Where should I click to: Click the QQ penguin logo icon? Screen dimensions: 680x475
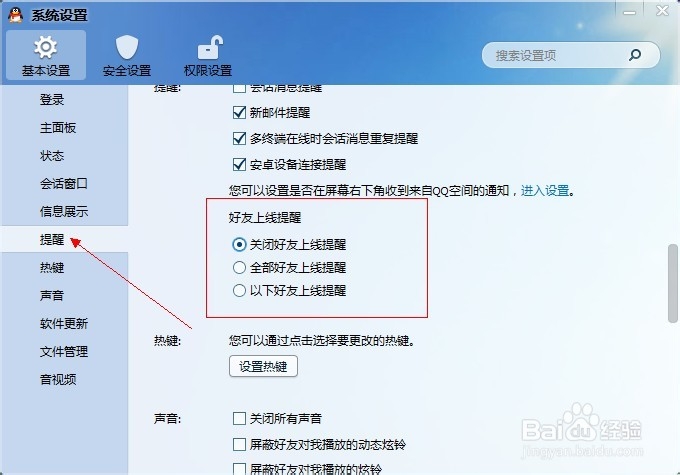16,15
